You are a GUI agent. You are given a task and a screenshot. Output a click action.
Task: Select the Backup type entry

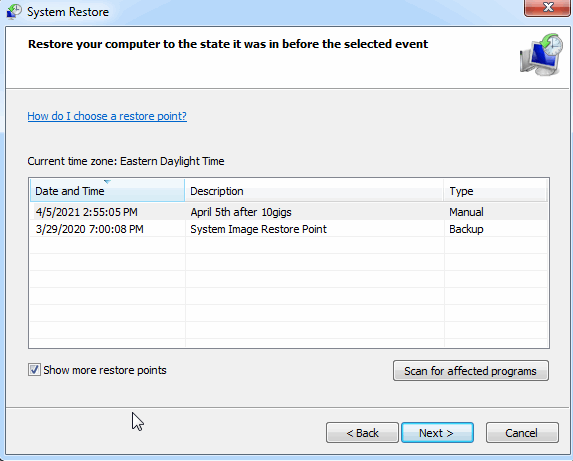click(466, 229)
